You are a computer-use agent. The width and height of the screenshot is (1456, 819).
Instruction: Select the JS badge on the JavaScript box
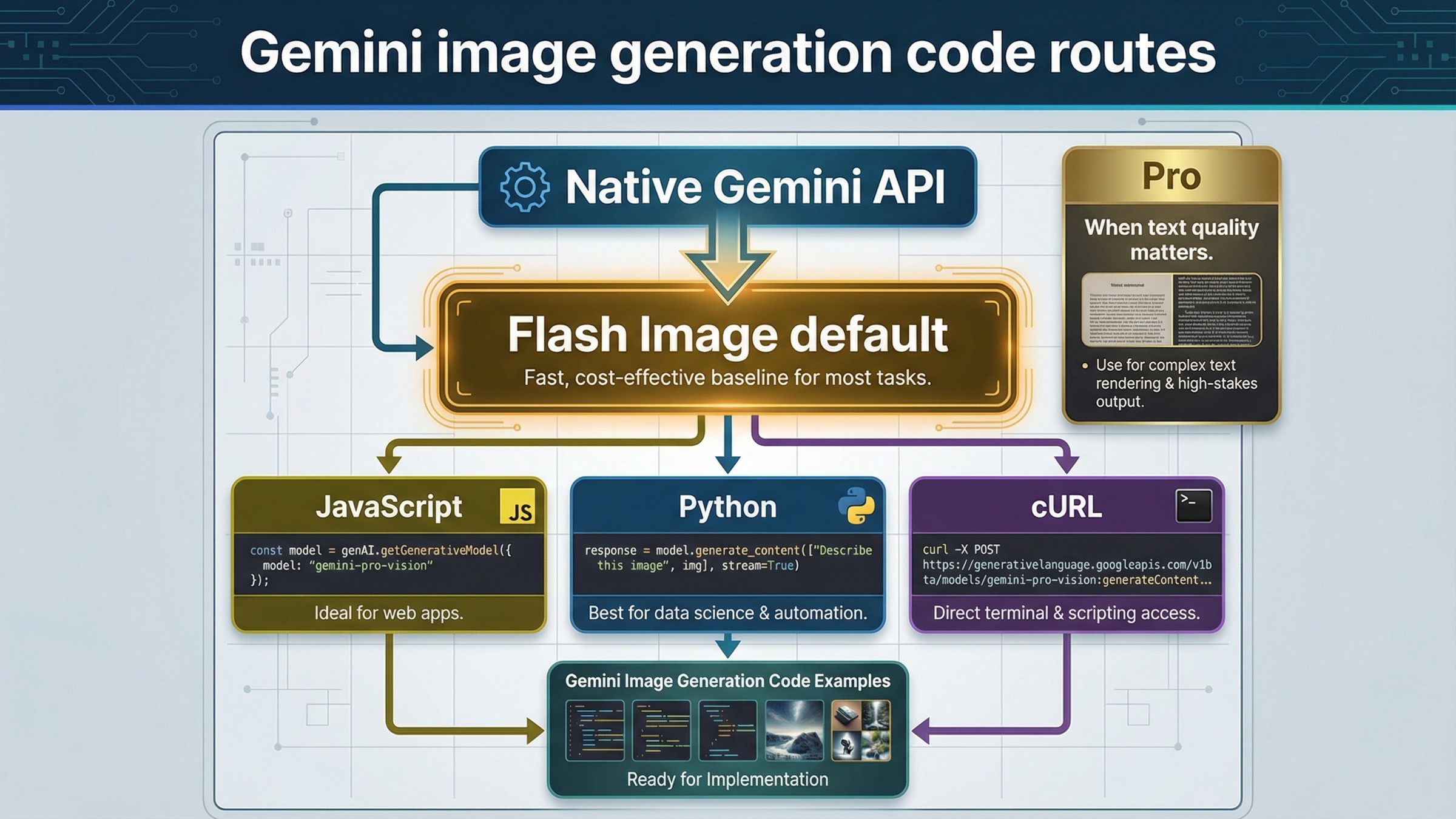point(521,506)
